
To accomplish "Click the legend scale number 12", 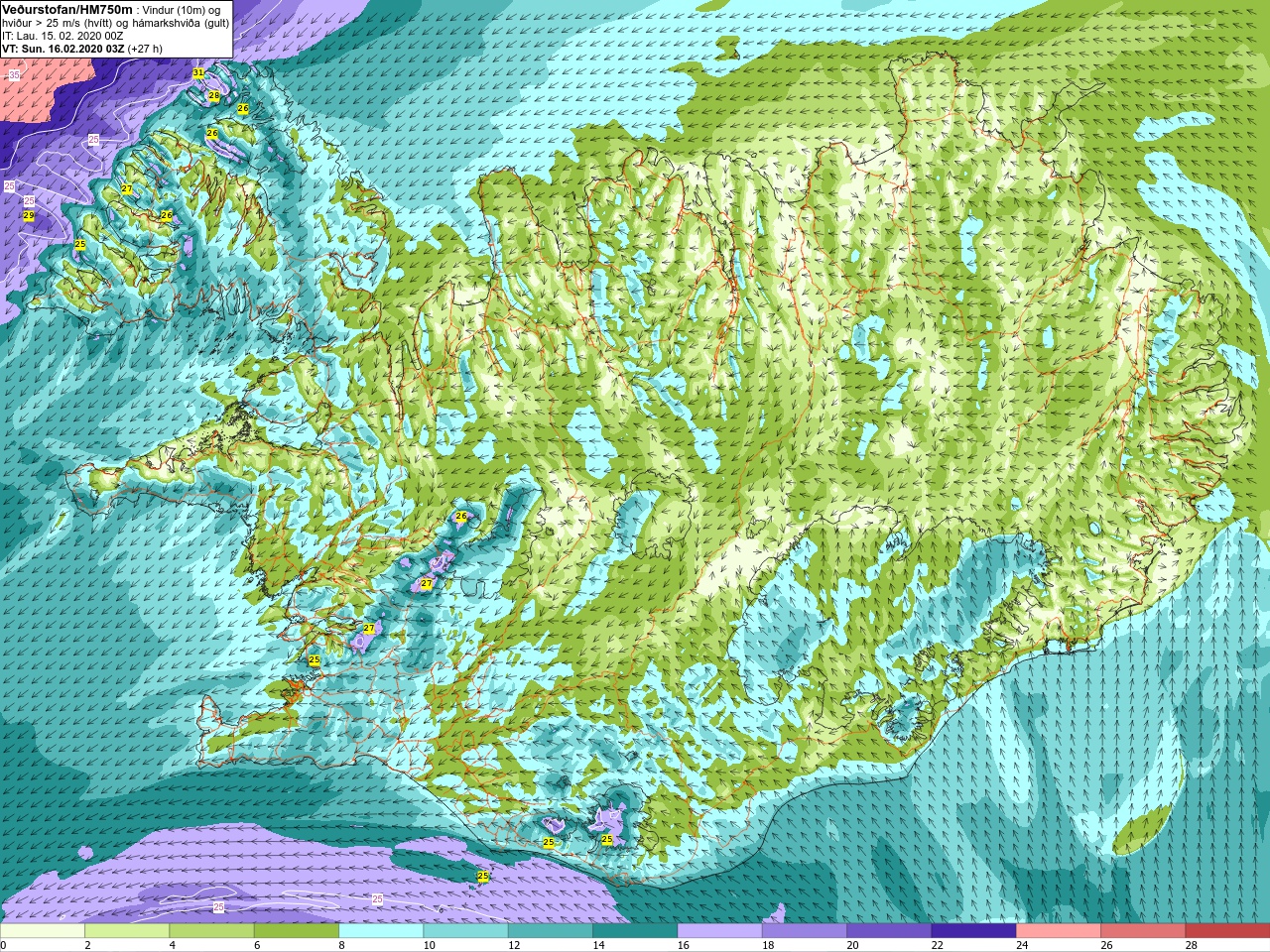I will click(x=514, y=945).
